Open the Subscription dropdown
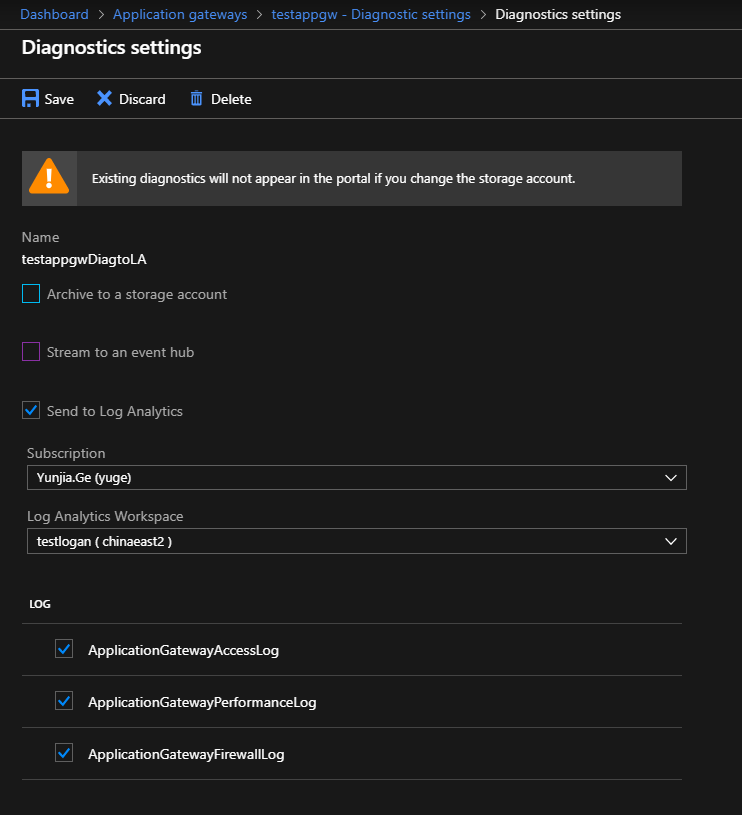 click(356, 478)
